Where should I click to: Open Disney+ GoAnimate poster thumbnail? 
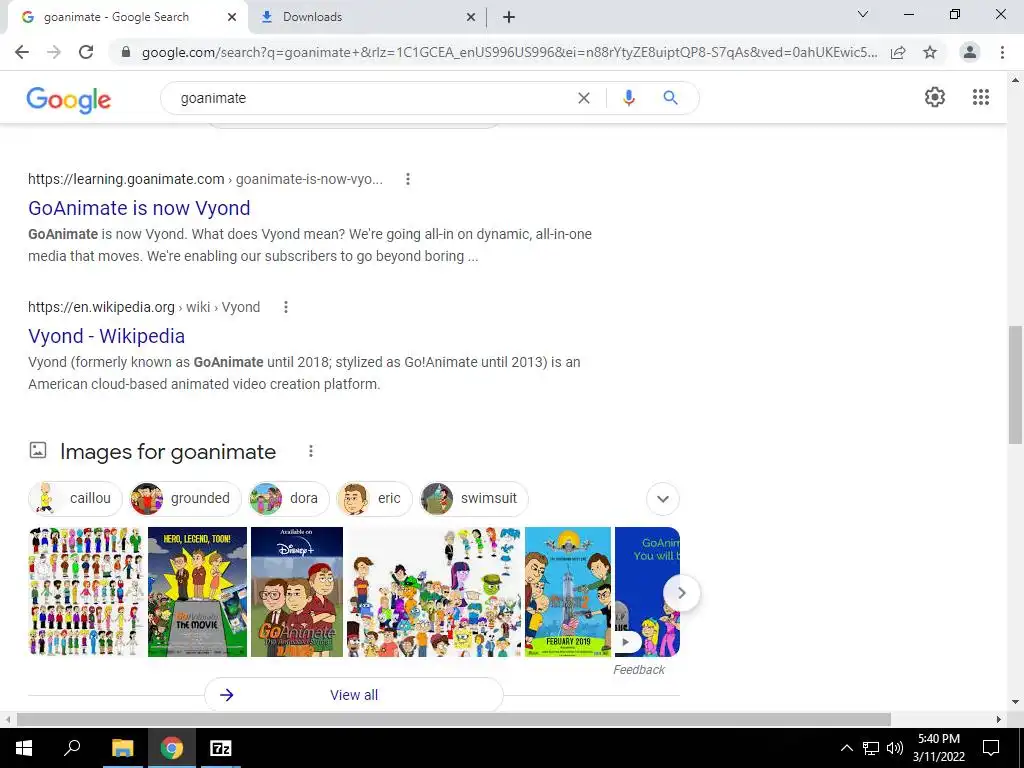click(x=296, y=592)
